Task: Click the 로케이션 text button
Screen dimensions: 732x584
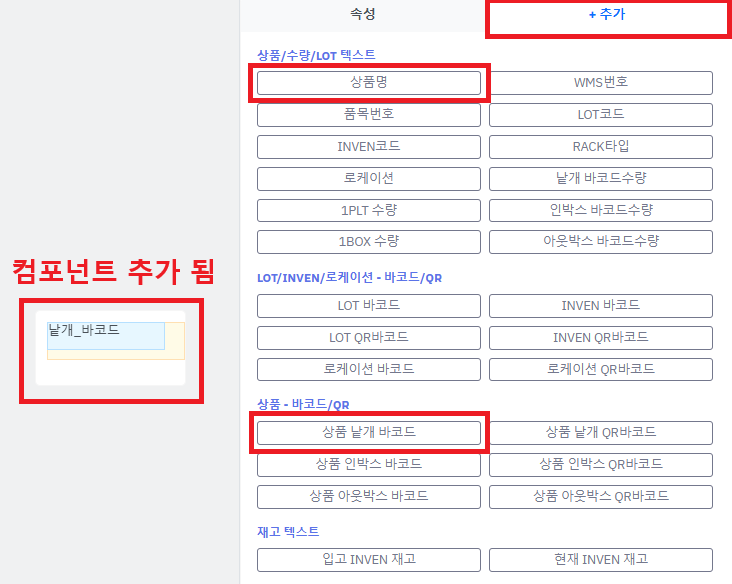Action: tap(368, 178)
